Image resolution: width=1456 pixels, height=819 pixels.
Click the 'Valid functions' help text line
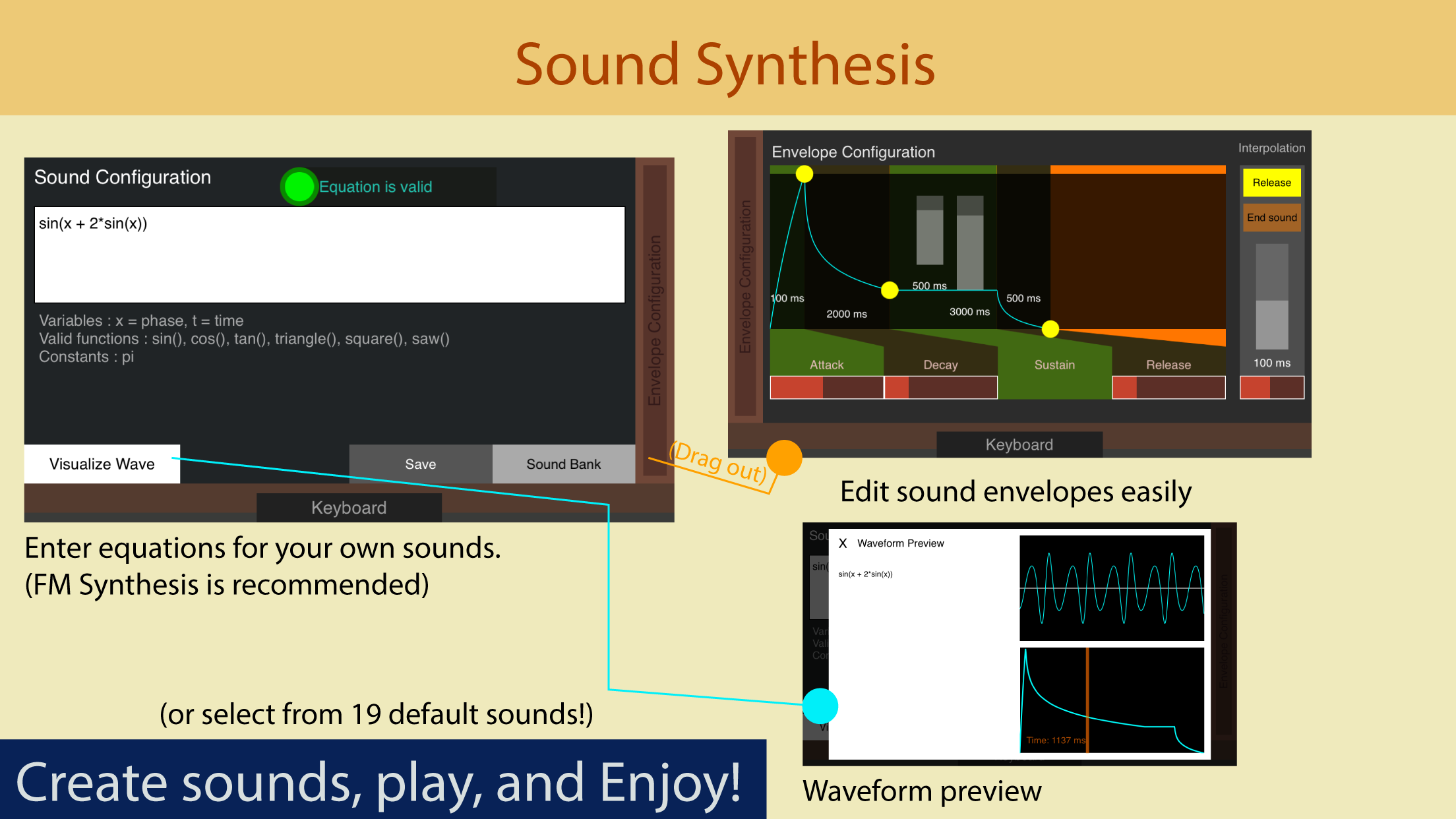pos(244,339)
